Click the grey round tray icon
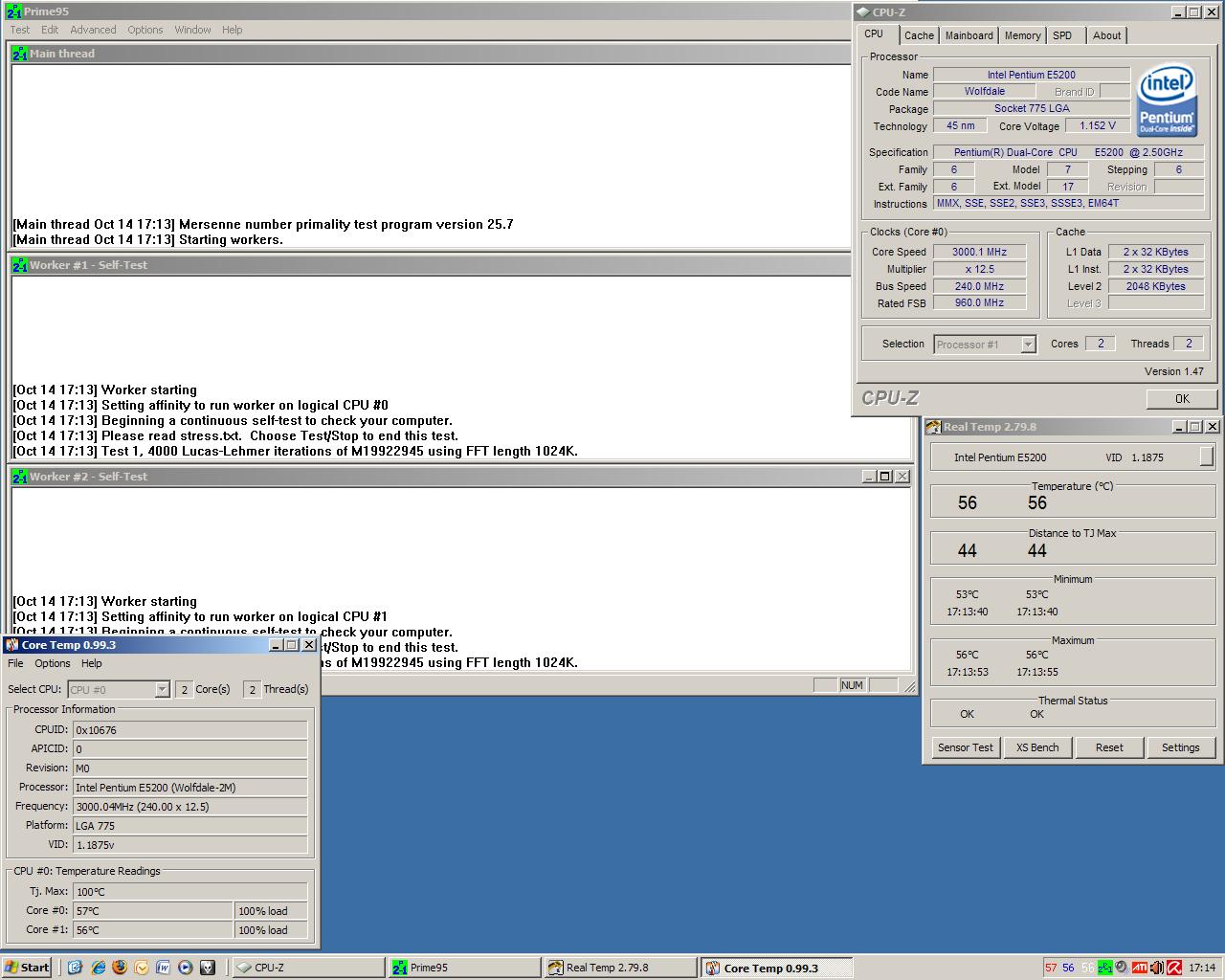The width and height of the screenshot is (1225, 980). [1122, 967]
